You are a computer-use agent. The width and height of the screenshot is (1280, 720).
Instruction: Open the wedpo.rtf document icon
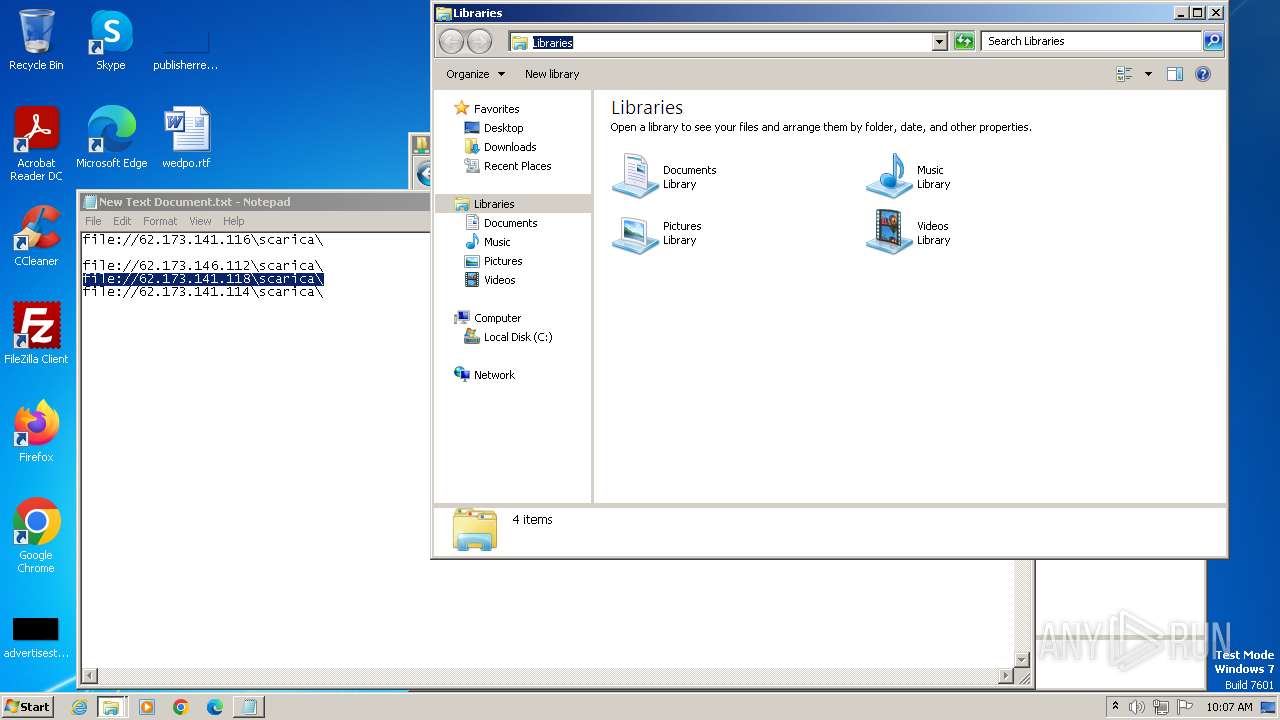[x=186, y=138]
